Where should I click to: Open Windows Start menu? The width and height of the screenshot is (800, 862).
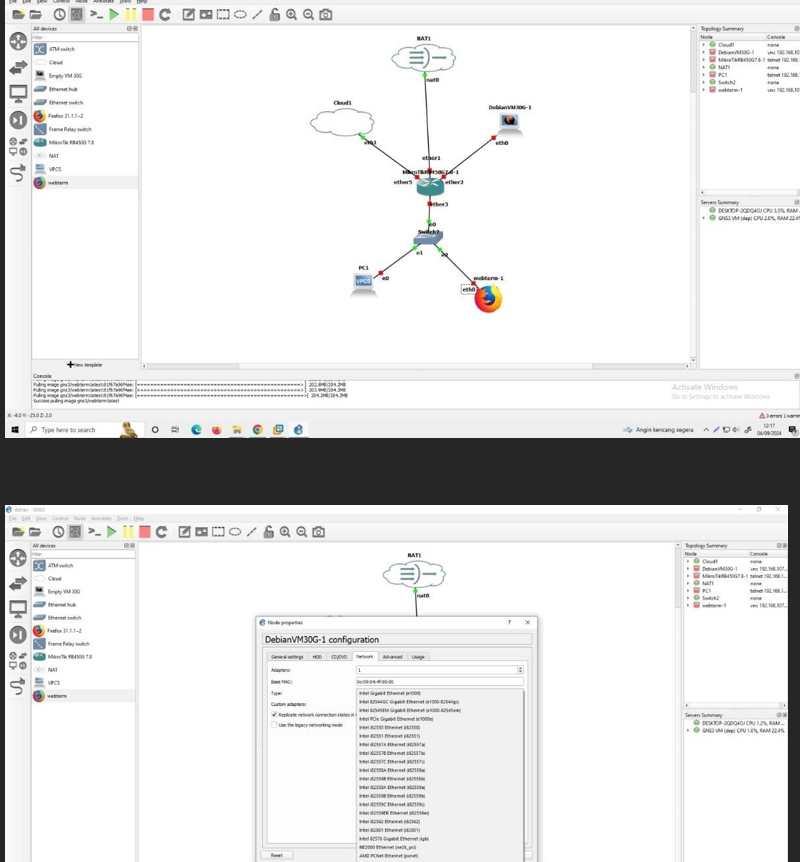(15, 430)
